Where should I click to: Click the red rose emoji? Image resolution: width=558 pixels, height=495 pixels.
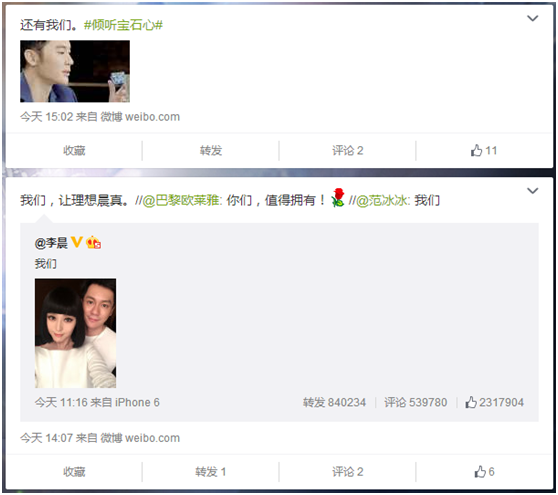[x=338, y=198]
